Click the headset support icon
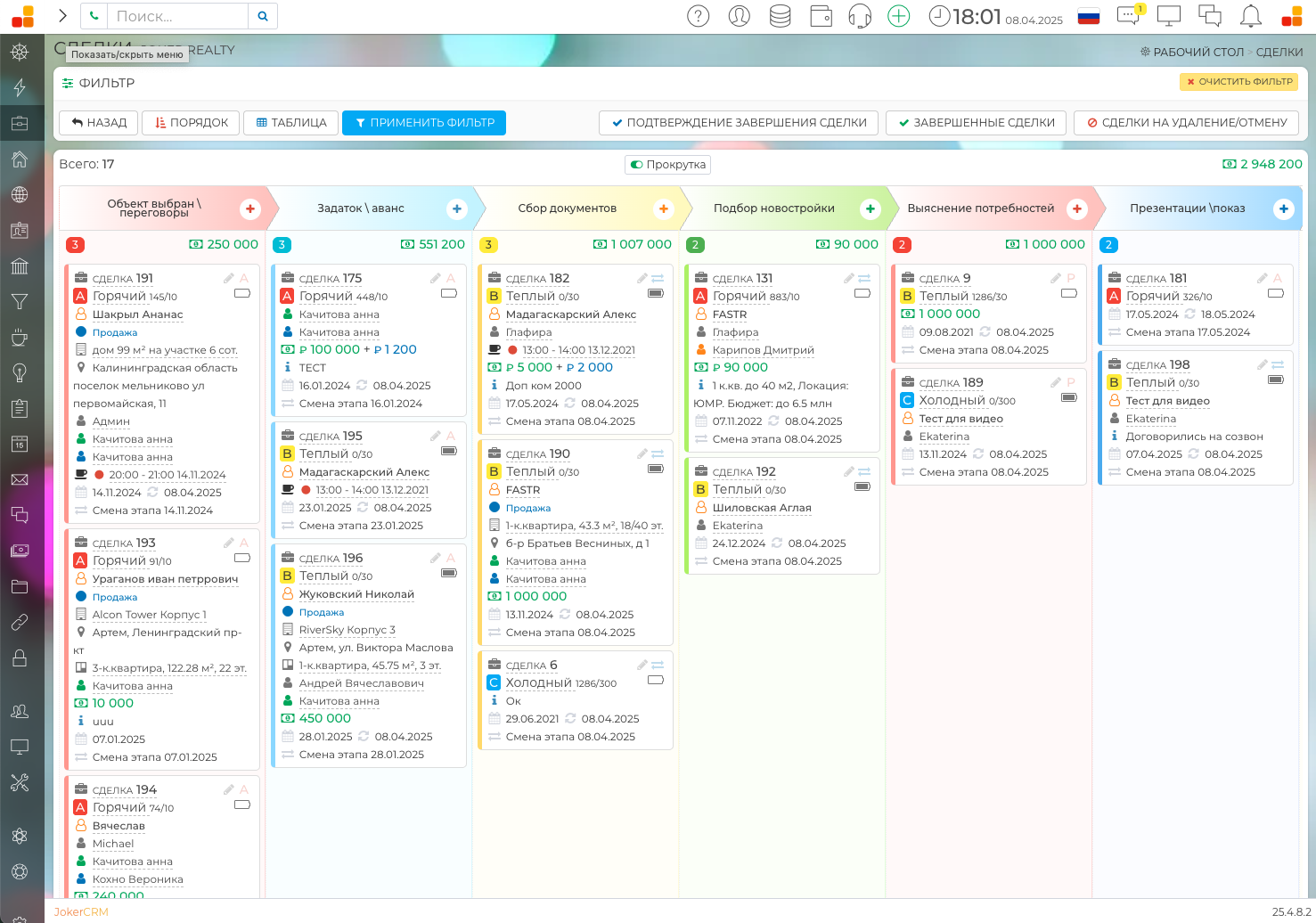 [860, 16]
